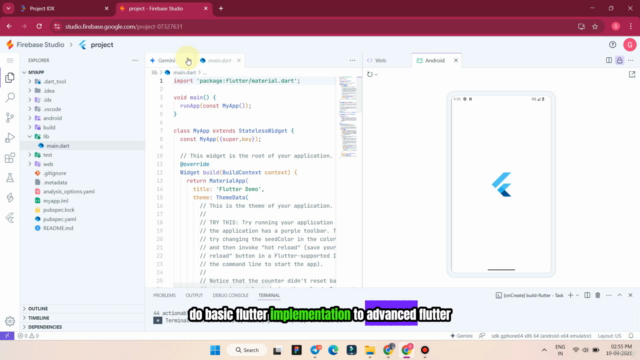This screenshot has width=640, height=360.
Task: Open the Search view in activity bar
Action: [x=10, y=97]
